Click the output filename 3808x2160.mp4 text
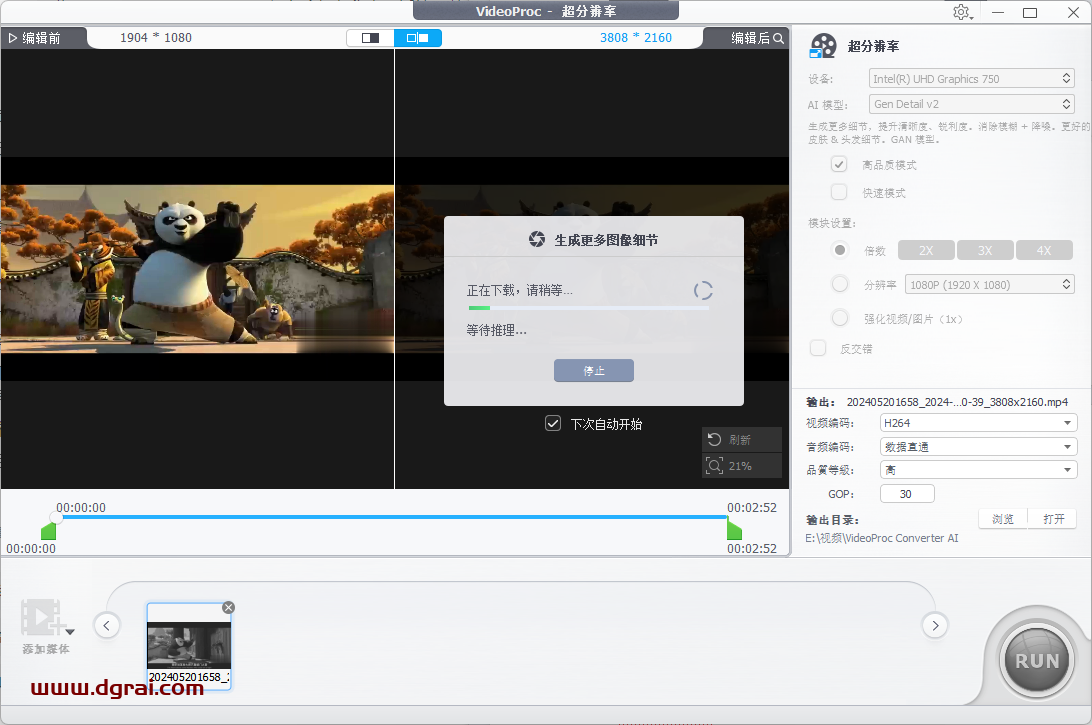 click(957, 402)
